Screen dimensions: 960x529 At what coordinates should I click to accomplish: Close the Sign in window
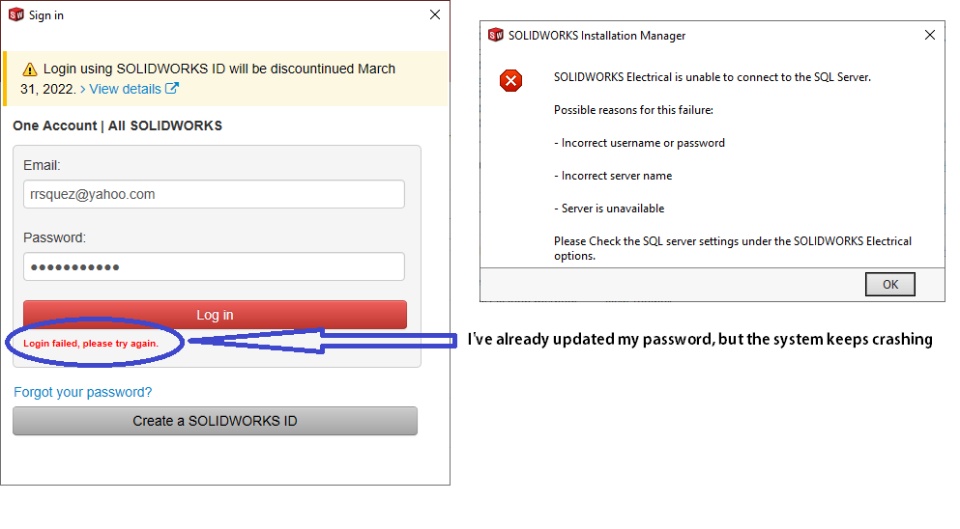435,15
